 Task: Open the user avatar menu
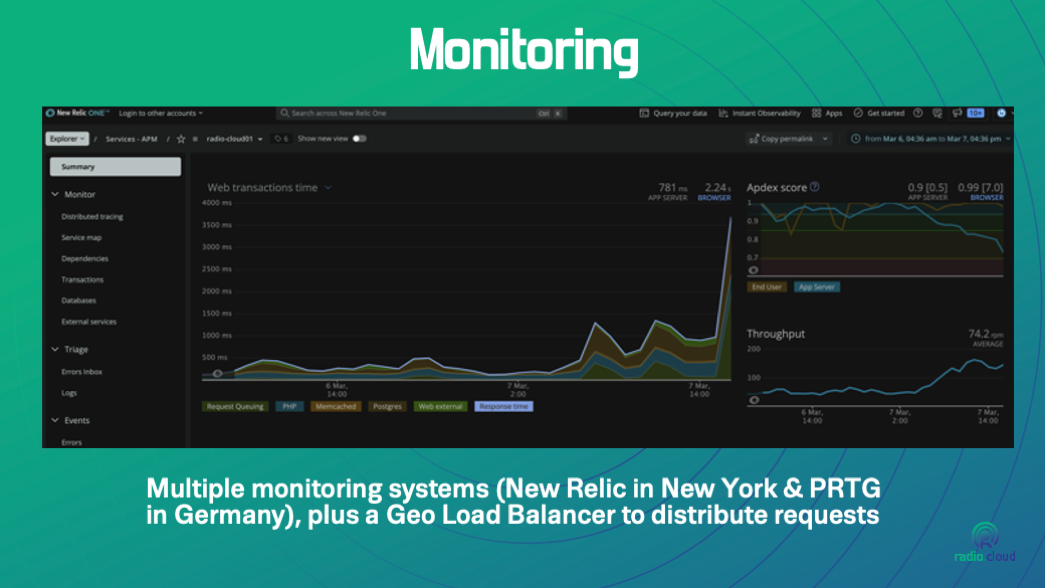click(x=1001, y=113)
